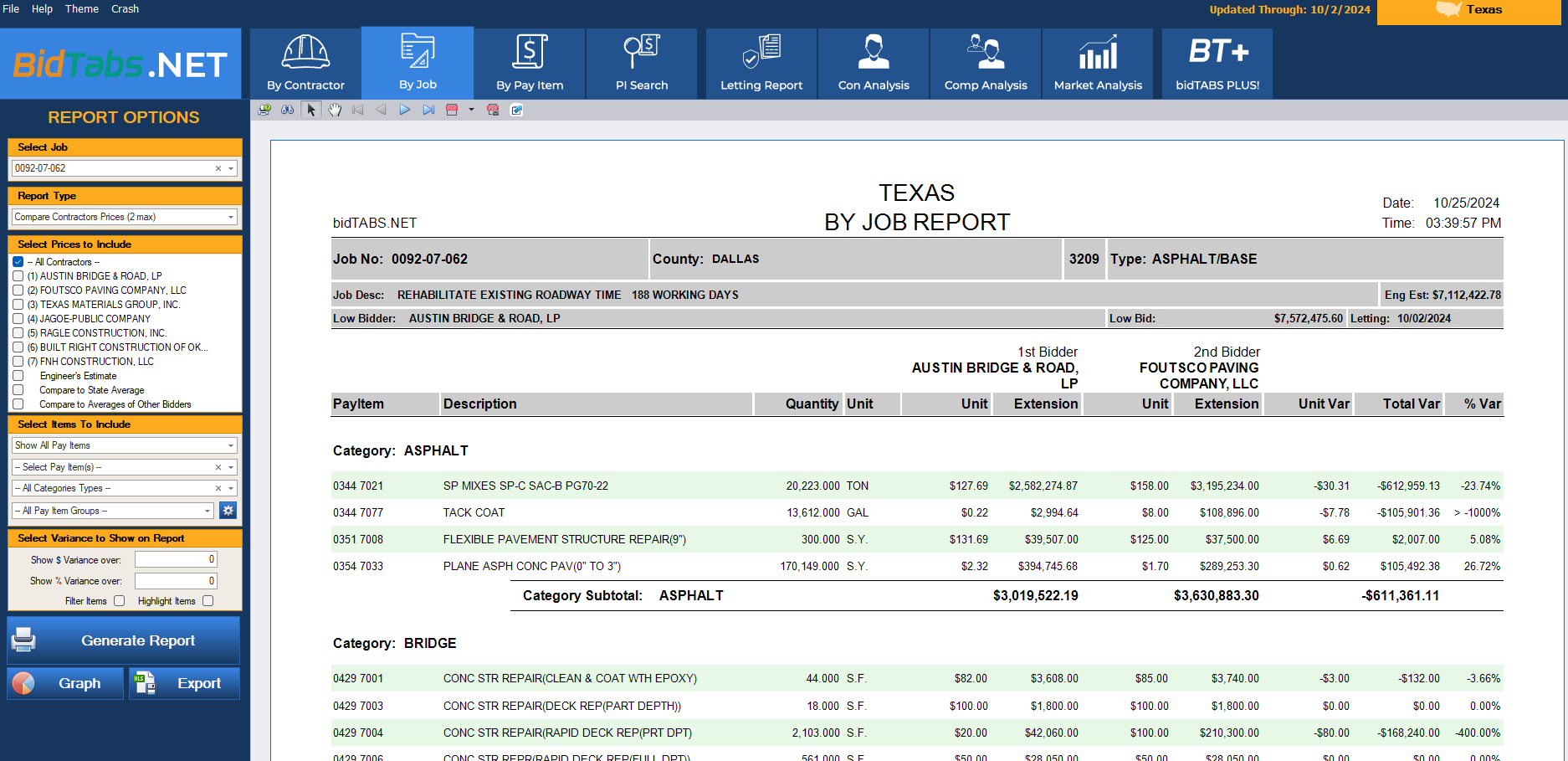1568x761 pixels.
Task: Click the Show $ Variance over field
Action: (x=176, y=559)
